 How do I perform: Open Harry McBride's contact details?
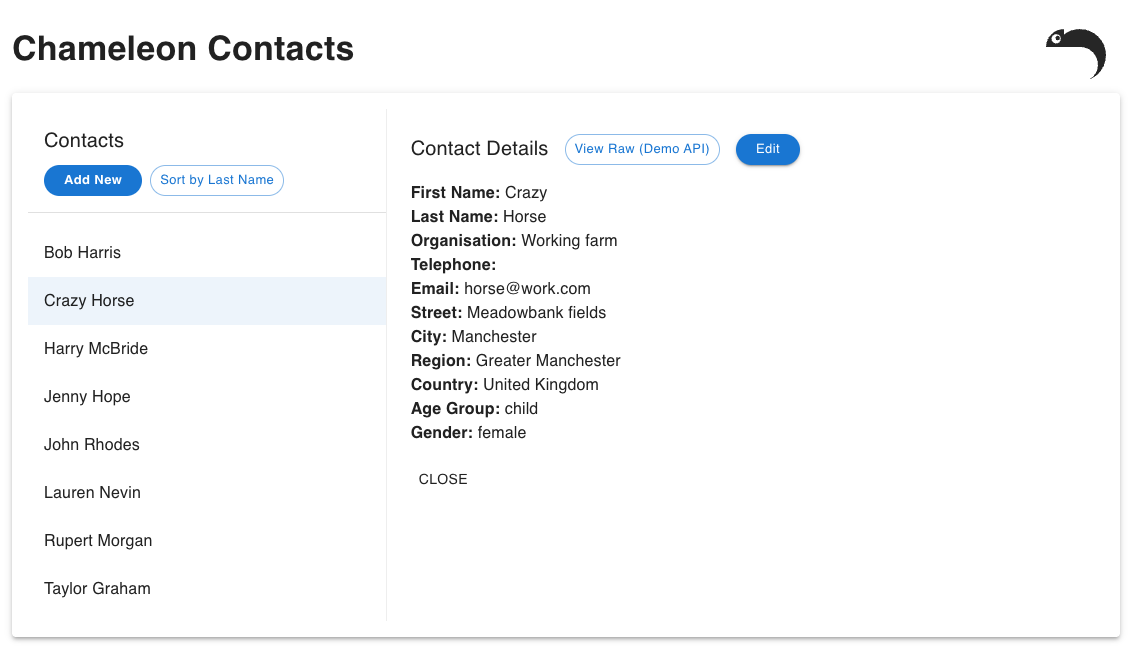tap(96, 349)
